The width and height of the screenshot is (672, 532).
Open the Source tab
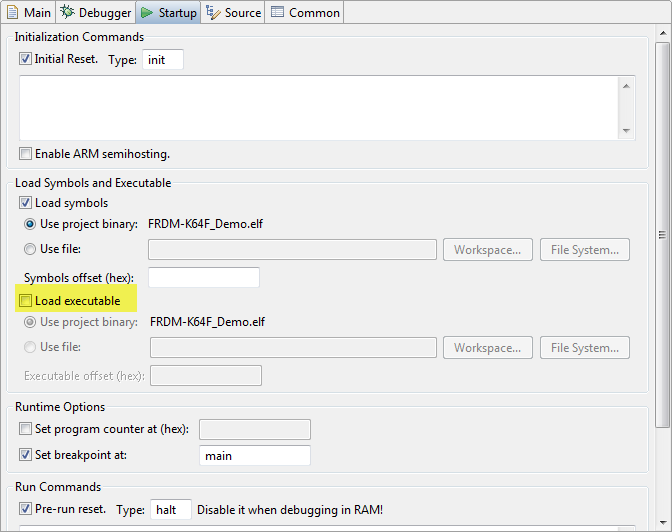pos(233,12)
